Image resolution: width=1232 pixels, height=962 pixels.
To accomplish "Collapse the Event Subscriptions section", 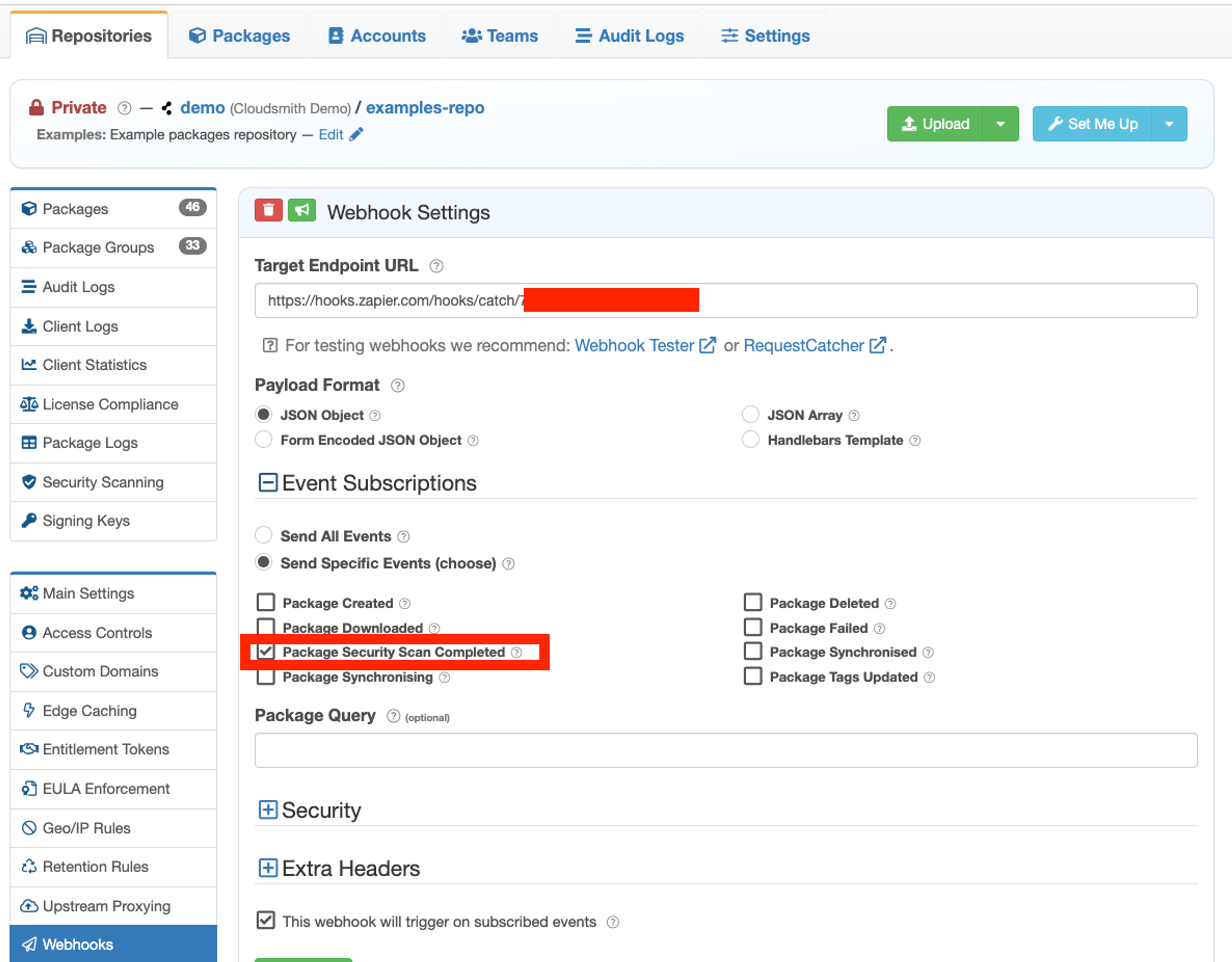I will 268,483.
